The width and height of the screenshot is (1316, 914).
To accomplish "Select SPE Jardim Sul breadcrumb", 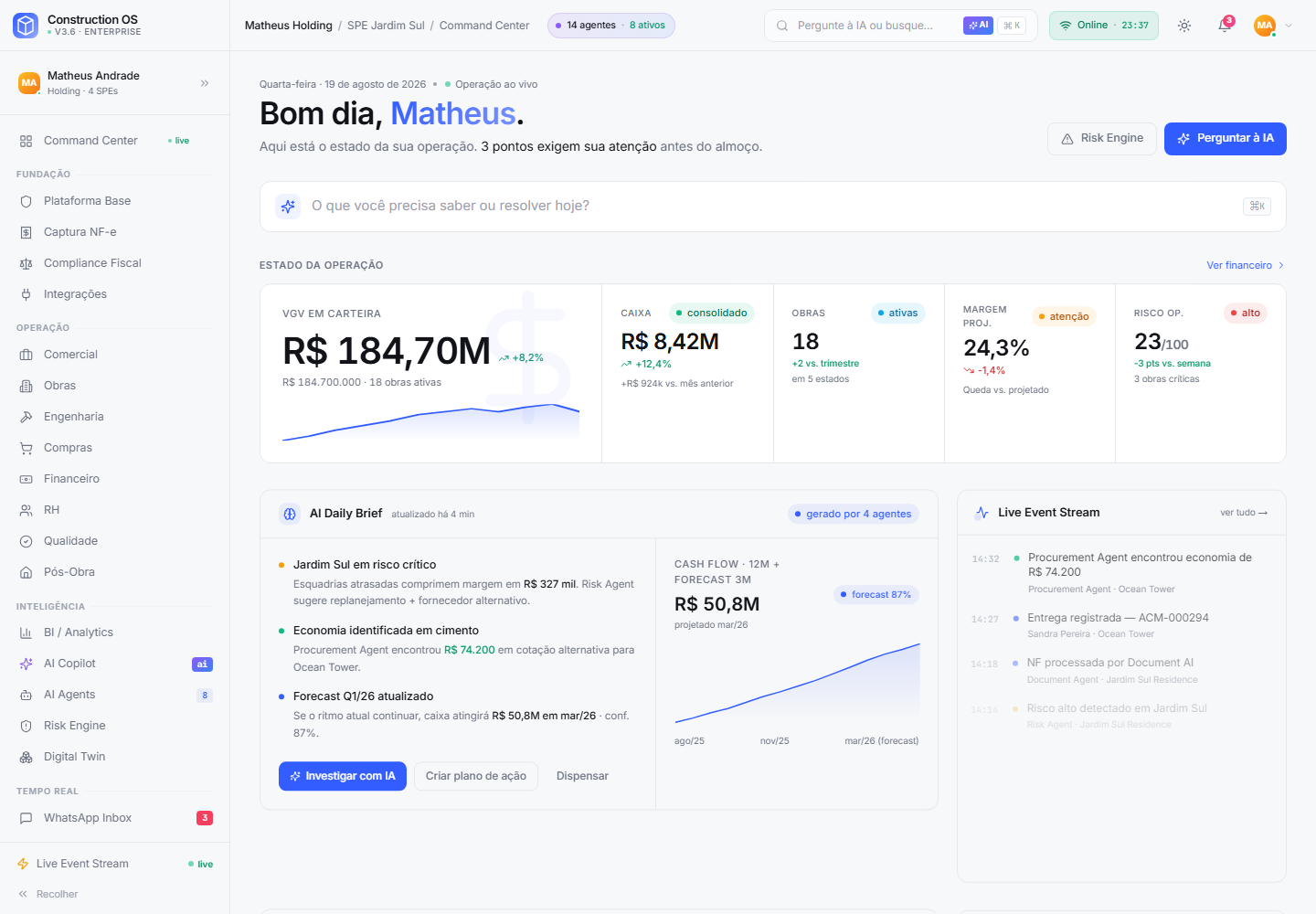I will [386, 26].
